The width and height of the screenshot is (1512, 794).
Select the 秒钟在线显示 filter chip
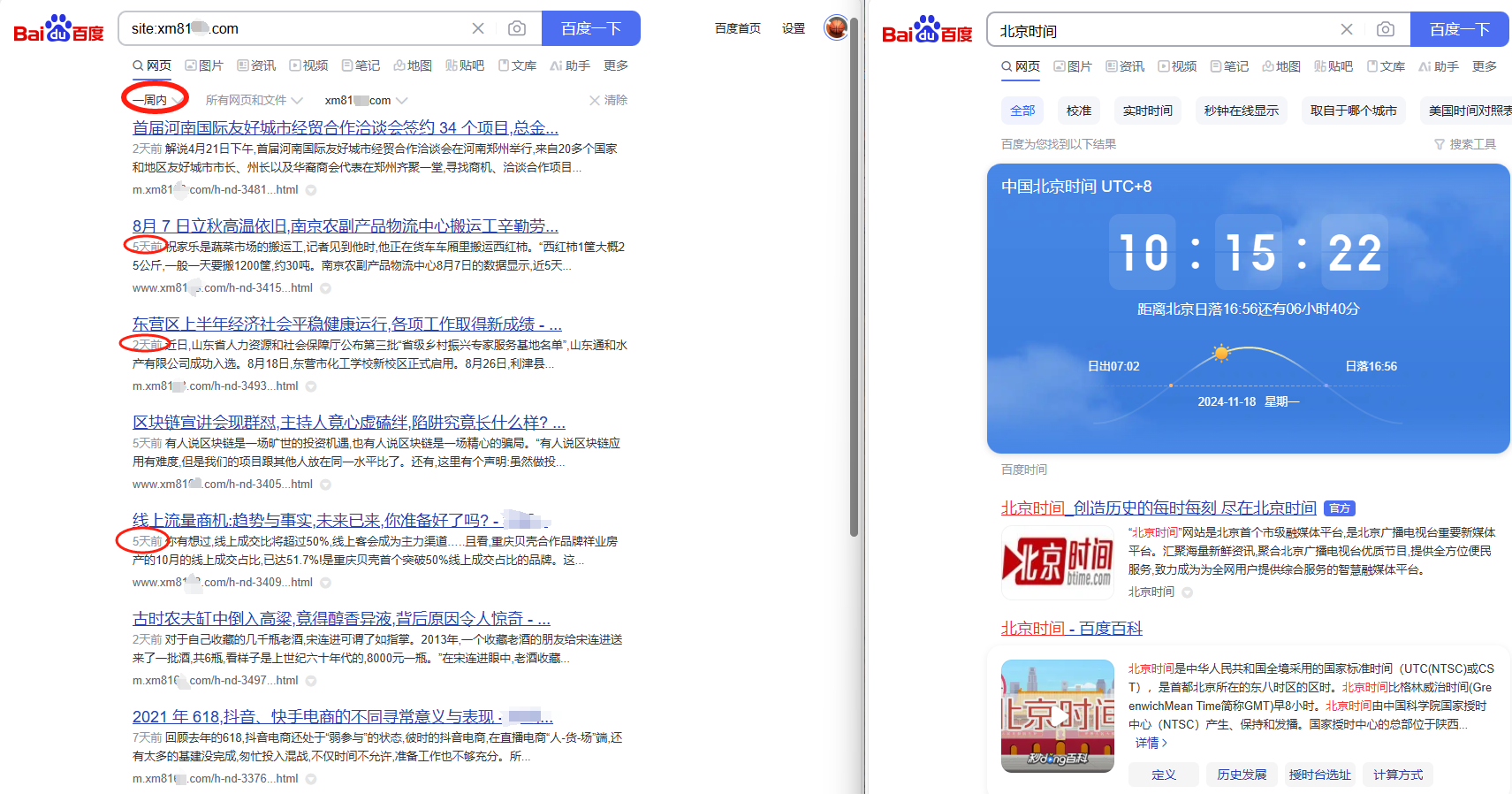point(1242,111)
